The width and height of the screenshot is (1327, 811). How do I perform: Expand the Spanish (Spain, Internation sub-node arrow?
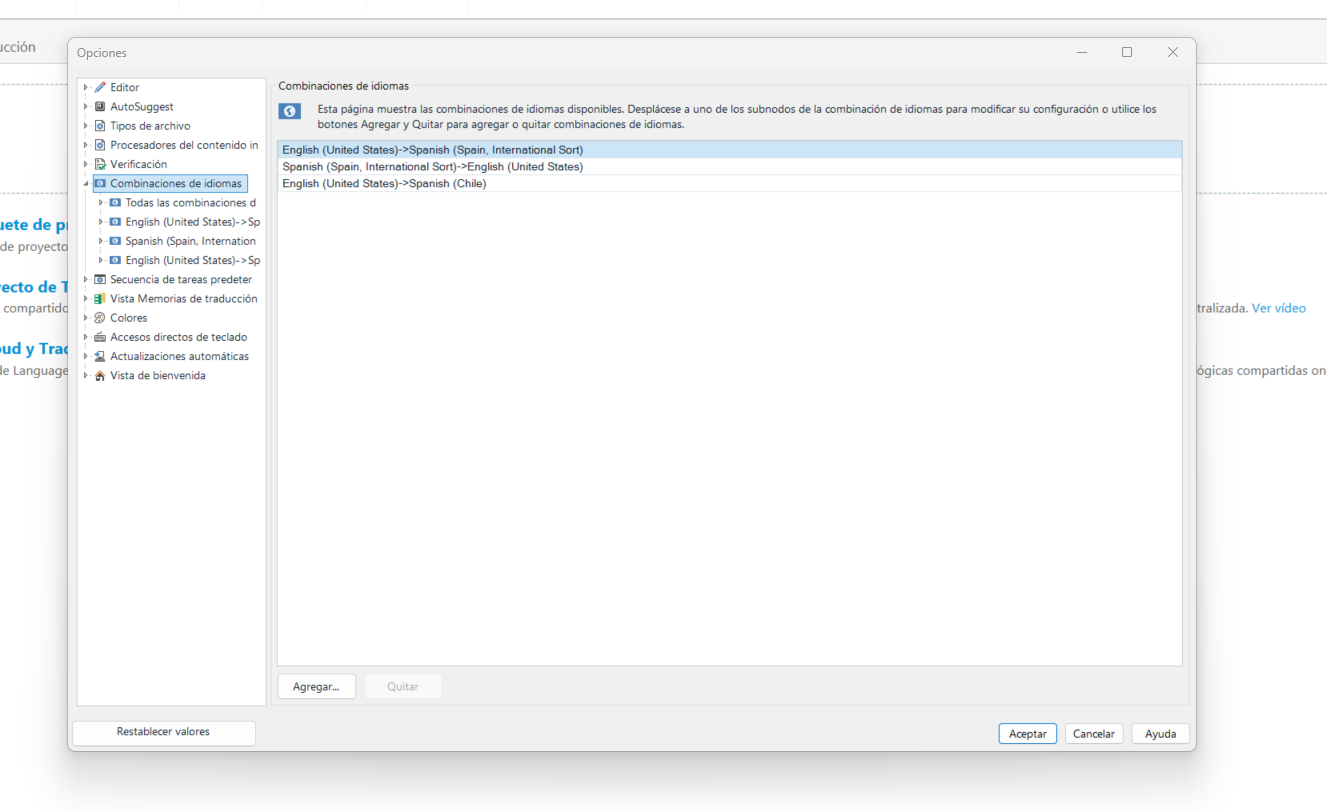coord(101,241)
